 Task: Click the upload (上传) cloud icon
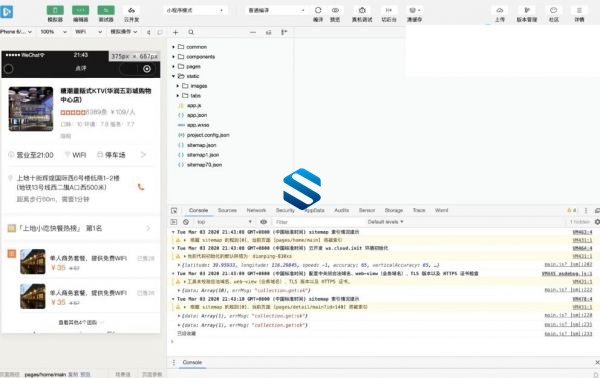click(x=500, y=10)
